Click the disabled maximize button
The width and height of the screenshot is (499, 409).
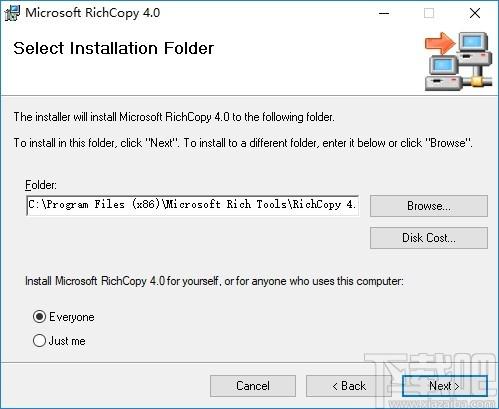coord(429,13)
